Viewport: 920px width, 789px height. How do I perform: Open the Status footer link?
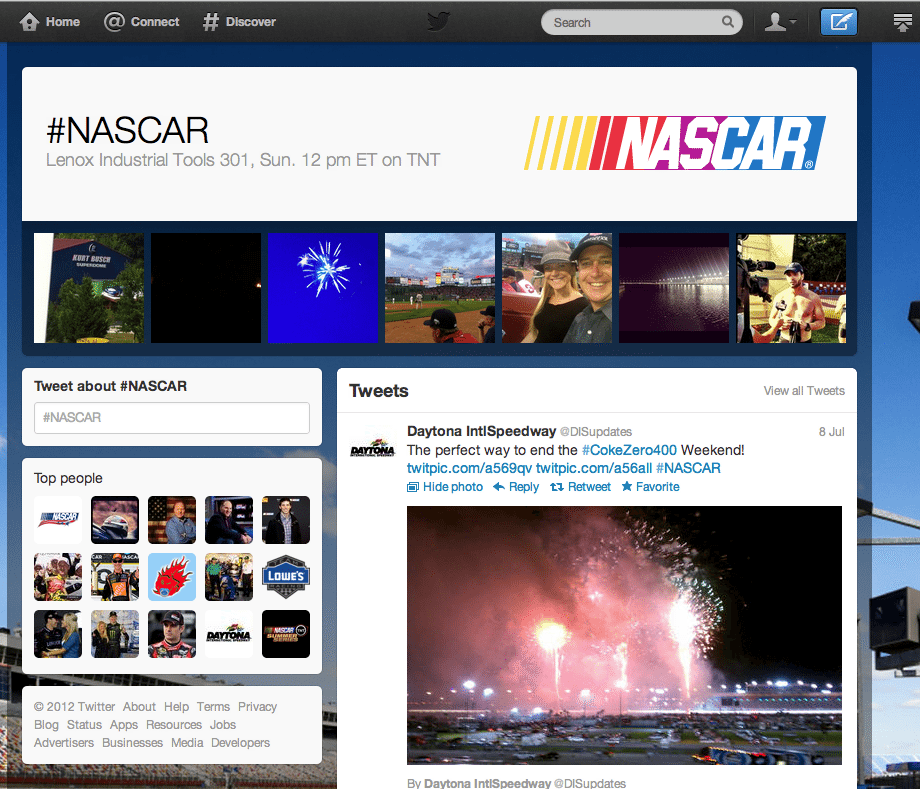(x=84, y=725)
